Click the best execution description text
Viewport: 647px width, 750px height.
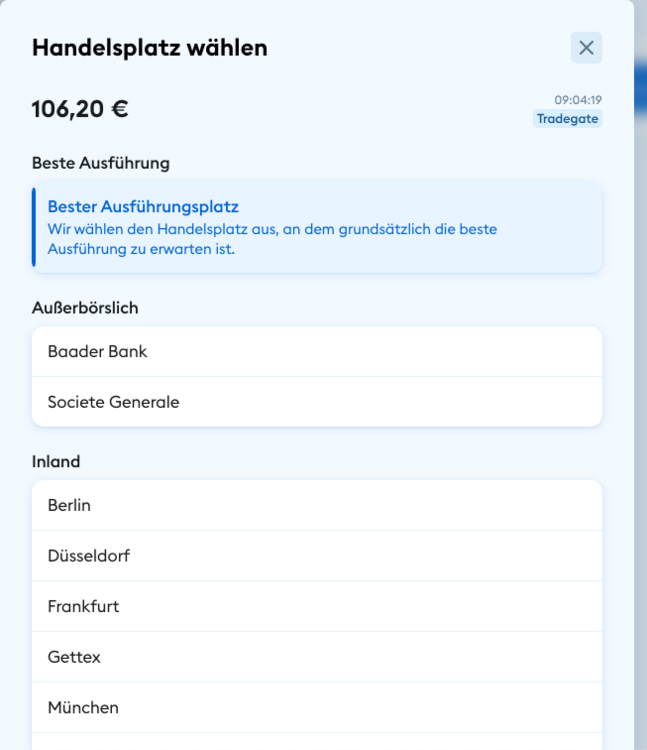272,239
